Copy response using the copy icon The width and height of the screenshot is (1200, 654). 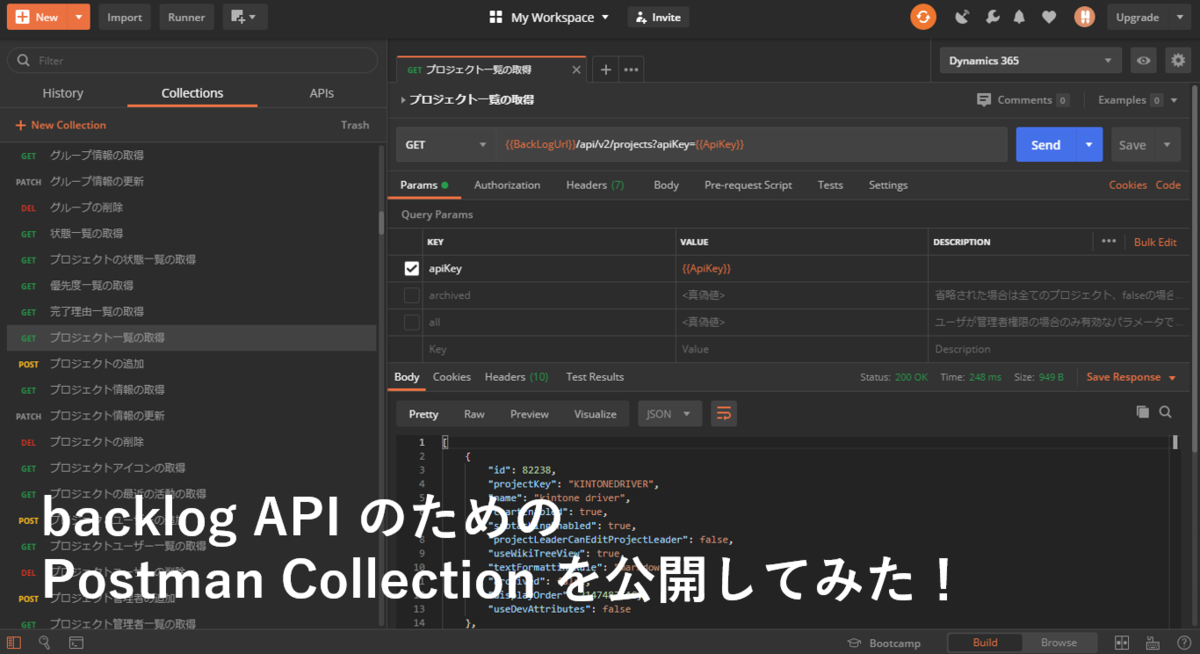(x=1143, y=412)
